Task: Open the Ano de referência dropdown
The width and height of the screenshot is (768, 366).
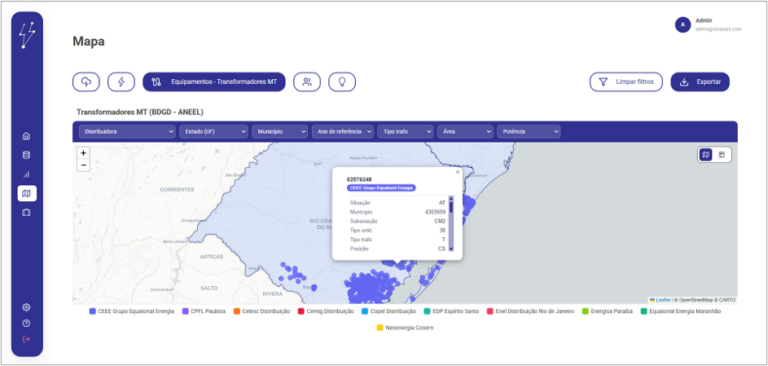Action: 343,132
